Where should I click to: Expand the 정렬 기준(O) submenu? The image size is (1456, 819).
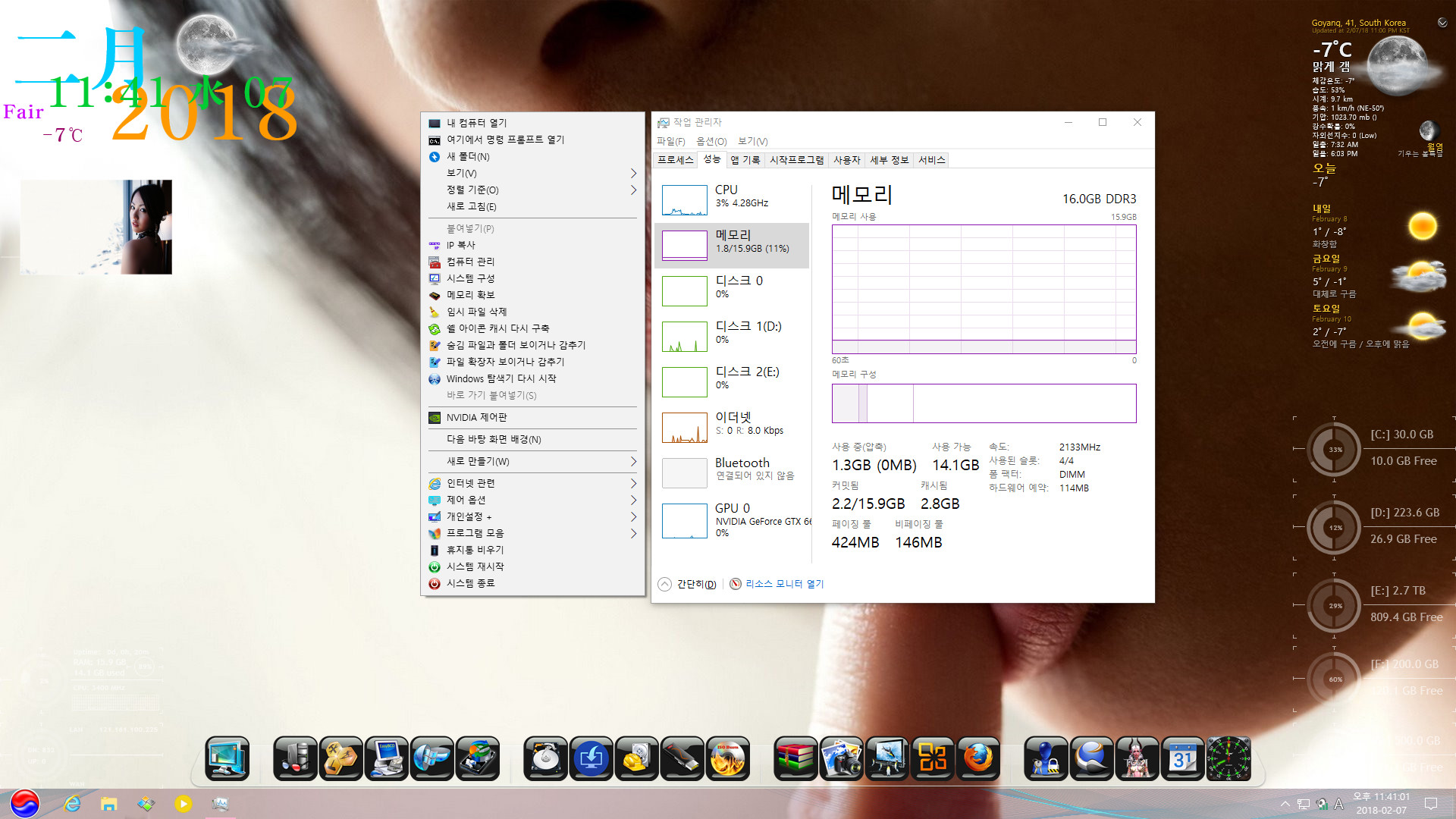coord(633,190)
